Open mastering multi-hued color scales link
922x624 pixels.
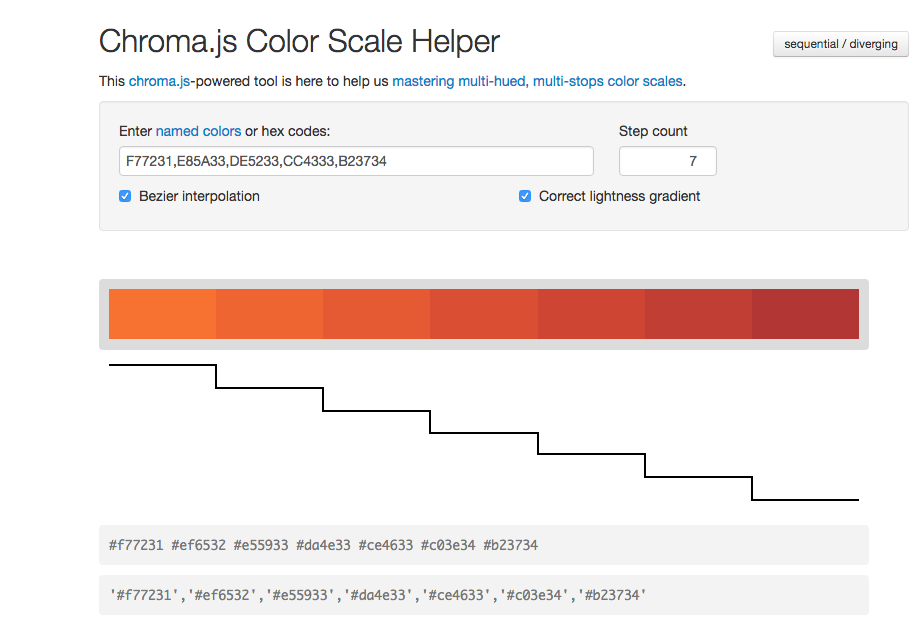tap(537, 81)
